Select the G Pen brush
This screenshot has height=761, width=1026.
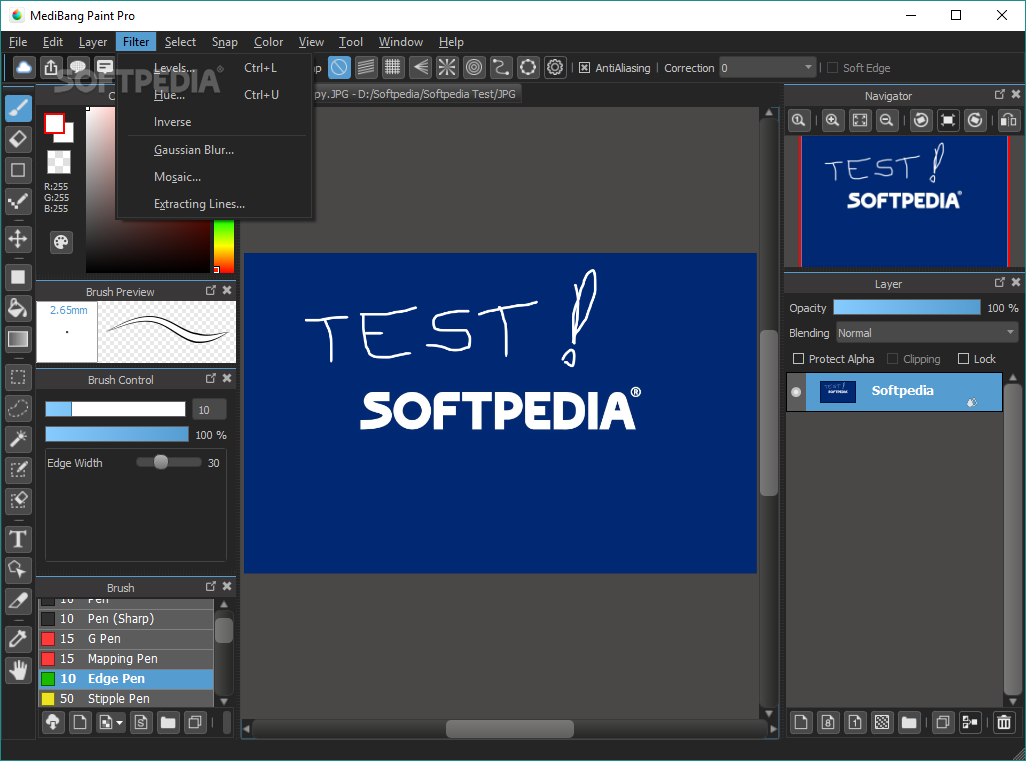click(126, 639)
